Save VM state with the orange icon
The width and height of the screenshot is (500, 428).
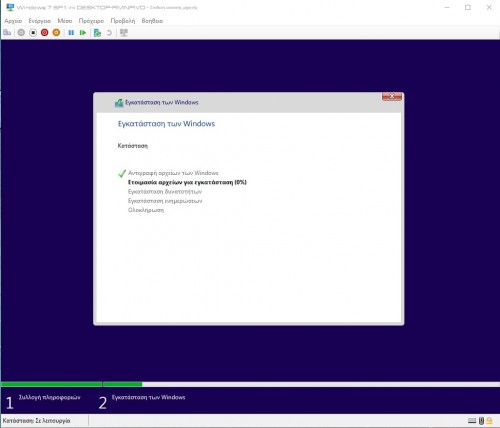pos(56,33)
